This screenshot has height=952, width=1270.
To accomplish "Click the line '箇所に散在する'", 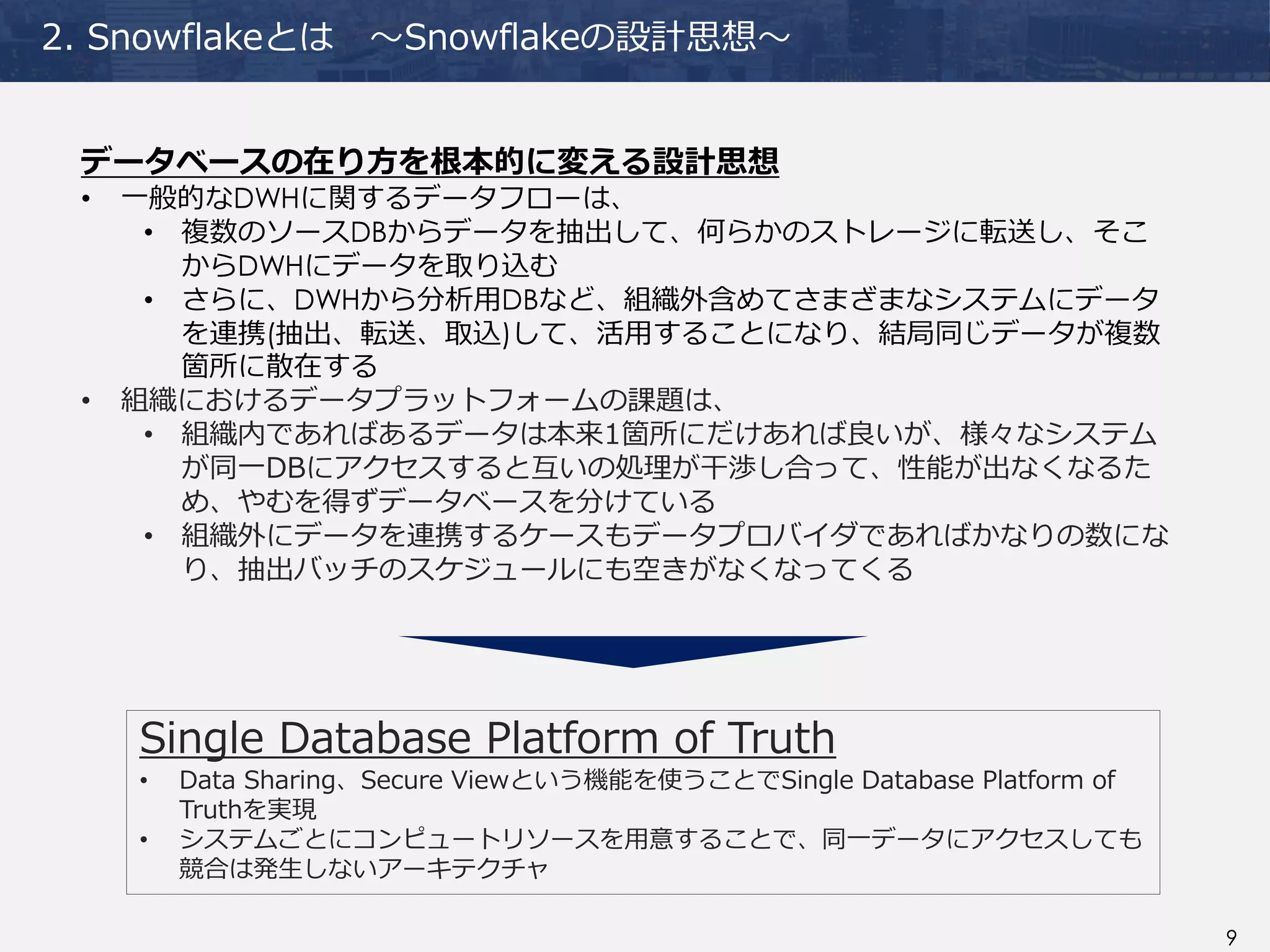I will pyautogui.click(x=279, y=366).
